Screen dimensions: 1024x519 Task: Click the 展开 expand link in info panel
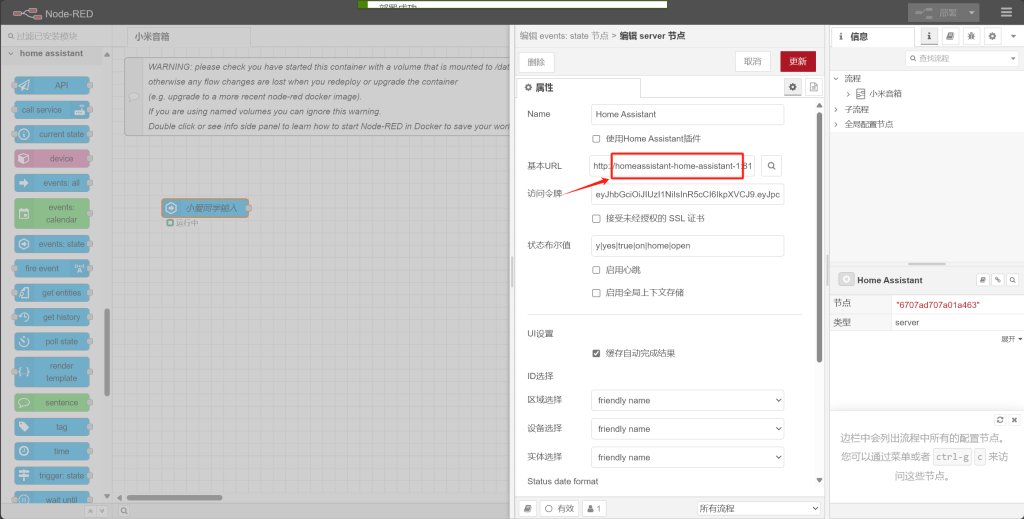click(1012, 339)
